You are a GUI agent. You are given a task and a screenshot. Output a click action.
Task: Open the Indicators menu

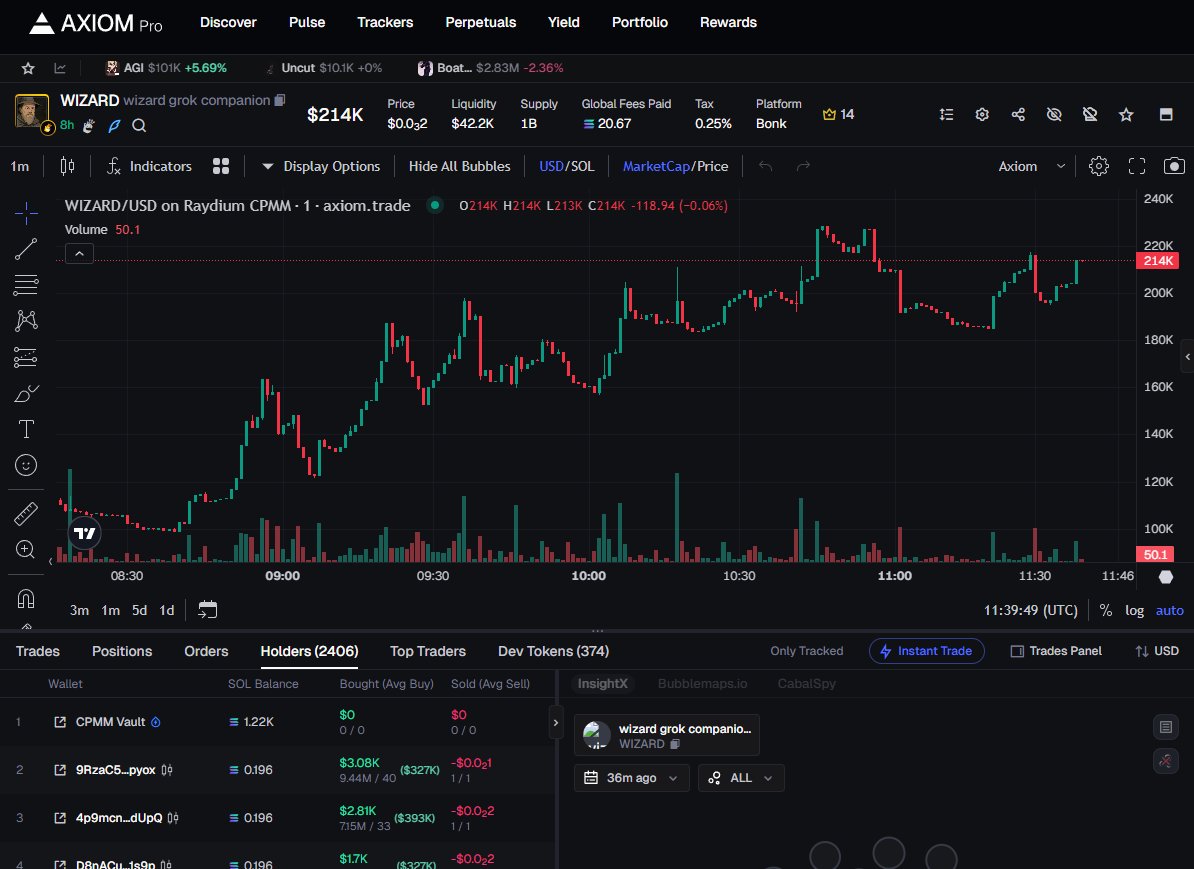(150, 166)
